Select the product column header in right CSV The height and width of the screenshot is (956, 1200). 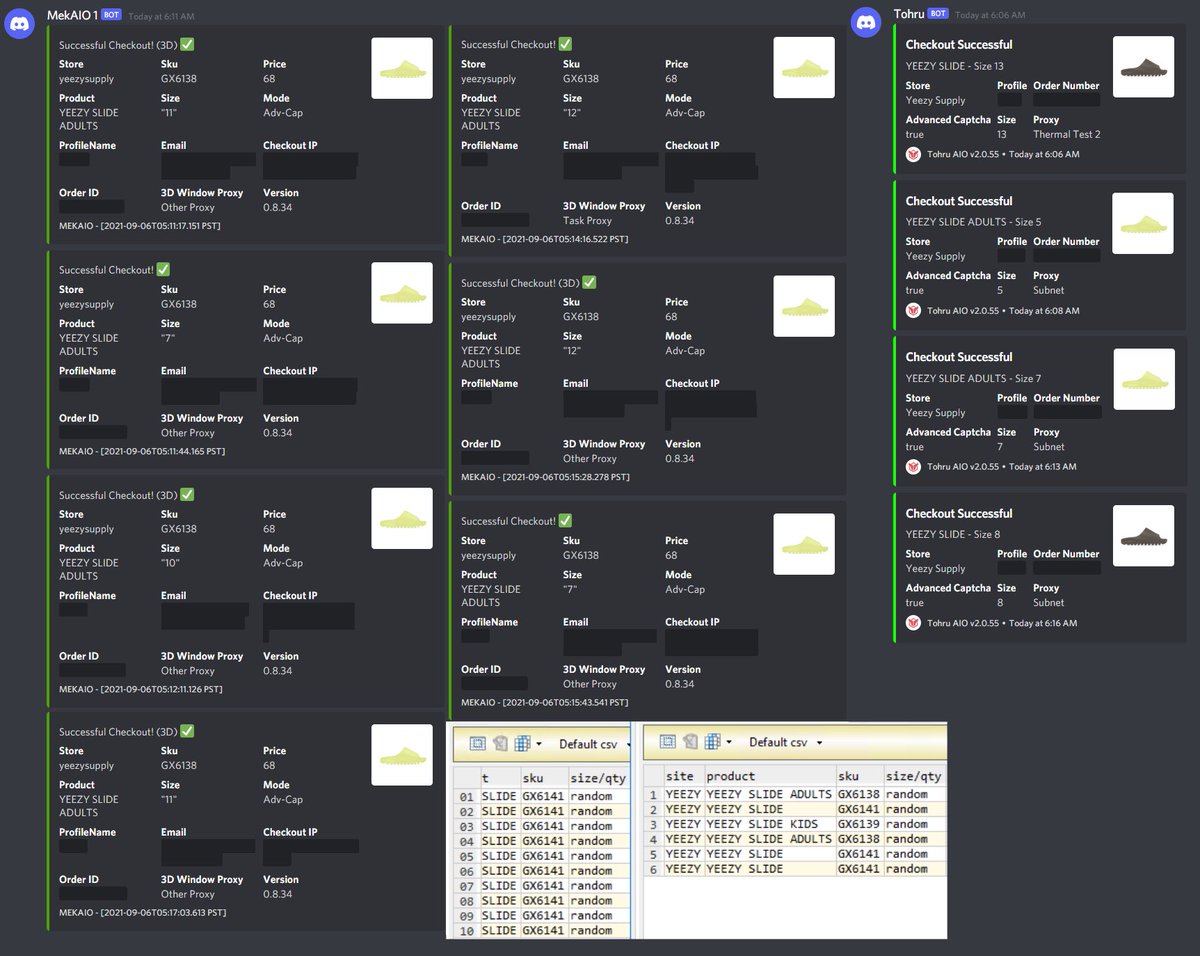[x=769, y=776]
